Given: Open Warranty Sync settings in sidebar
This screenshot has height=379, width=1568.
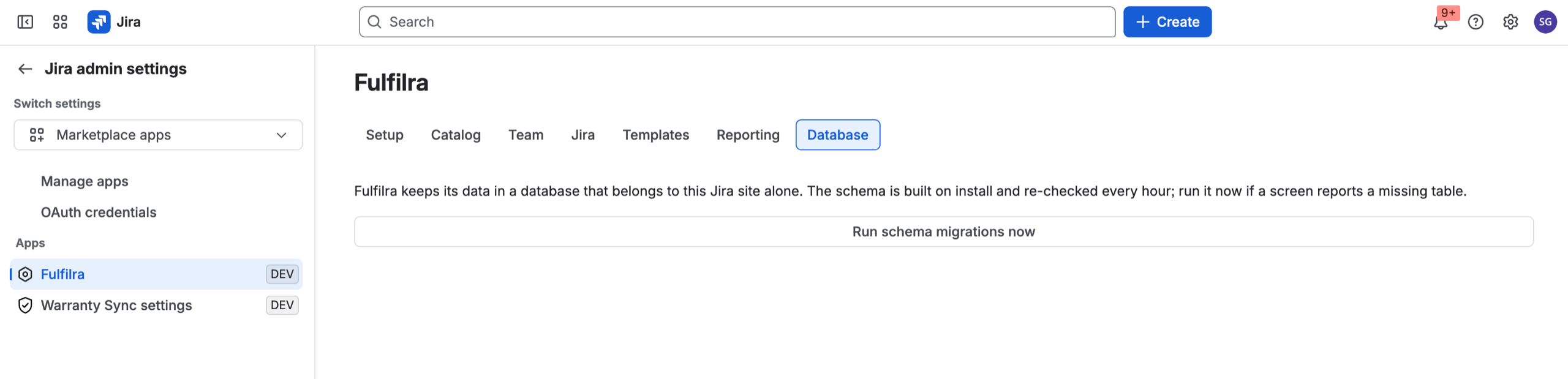Looking at the screenshot, I should 157,306.
